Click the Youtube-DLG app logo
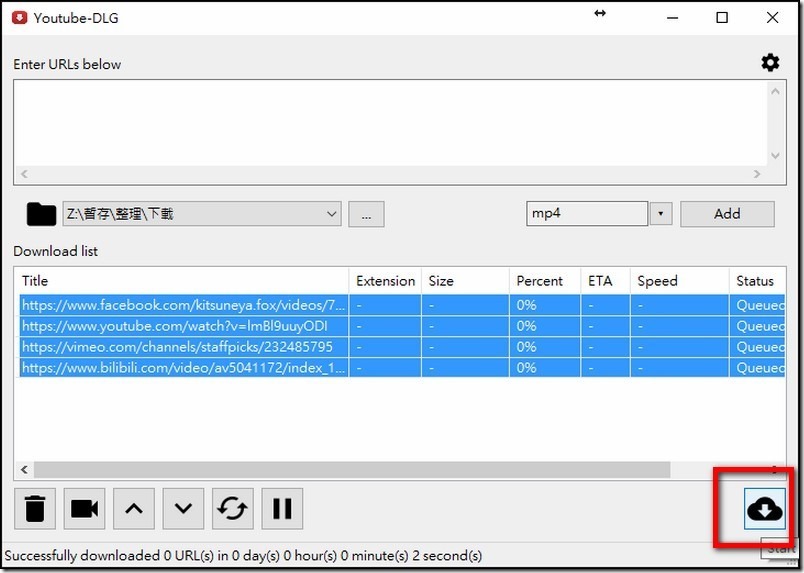This screenshot has height=573, width=804. [19, 18]
